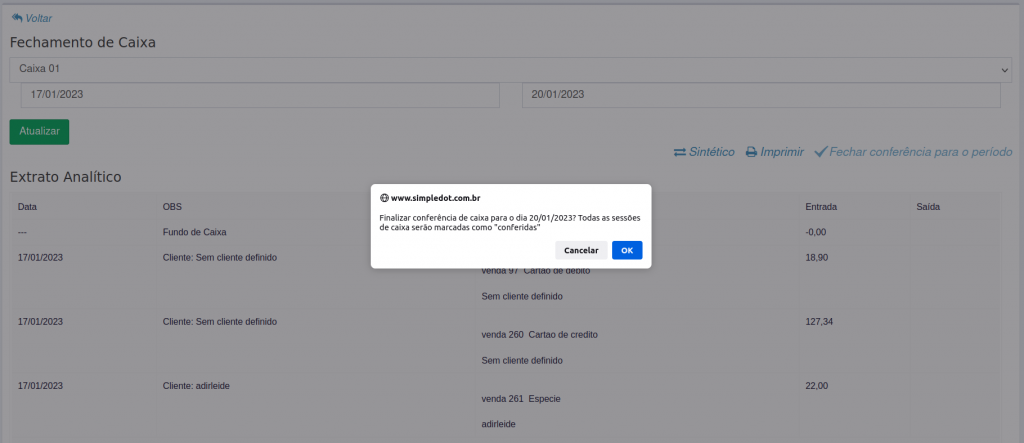The image size is (1024, 443).
Task: Click the back arrow icon beside Voltar
Action: (16, 18)
